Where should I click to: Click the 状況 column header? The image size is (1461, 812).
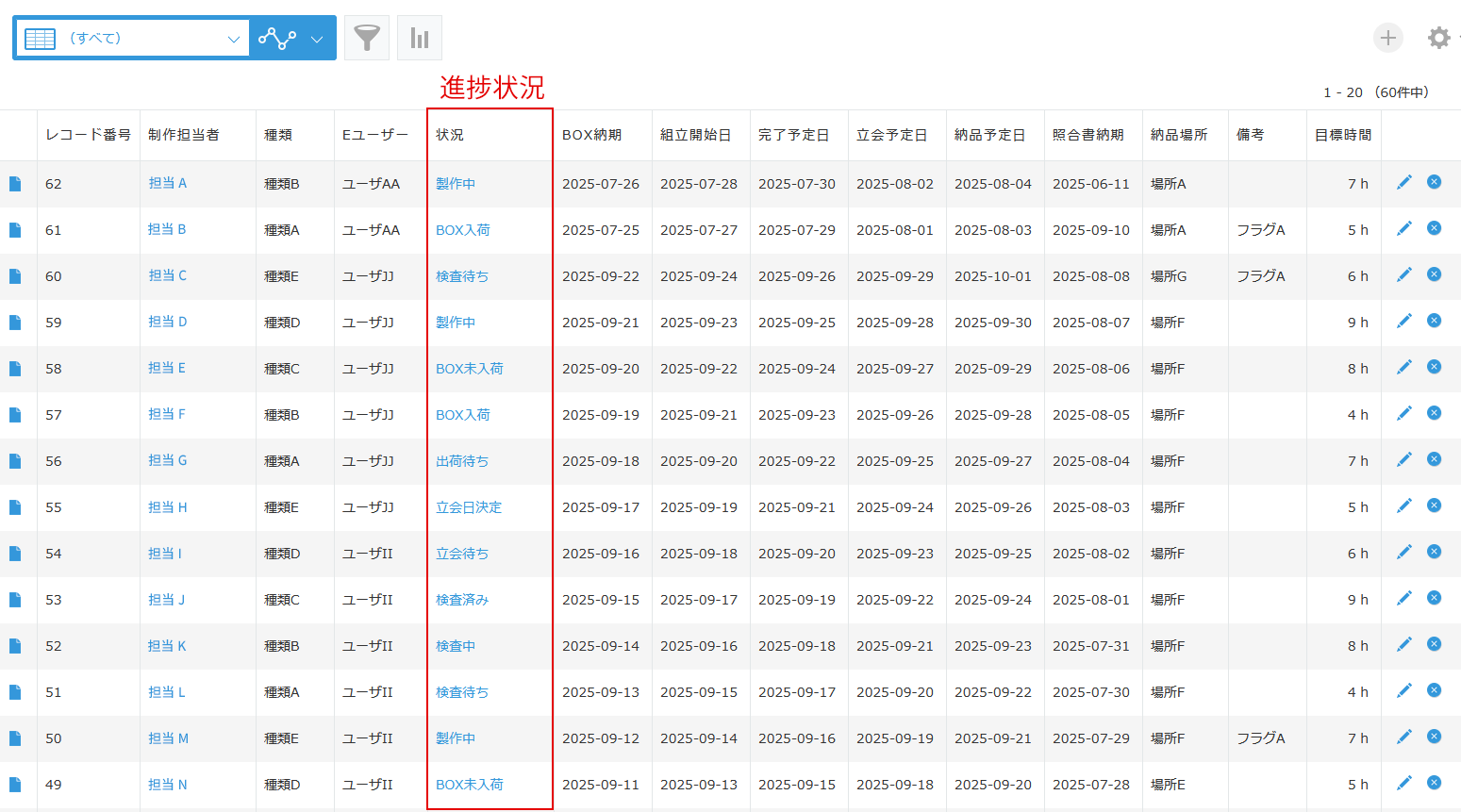tap(450, 135)
